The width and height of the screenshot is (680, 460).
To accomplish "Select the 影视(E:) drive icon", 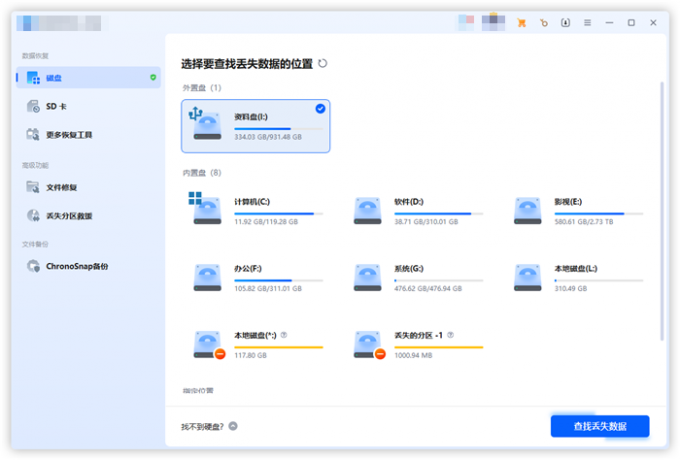I will (527, 211).
